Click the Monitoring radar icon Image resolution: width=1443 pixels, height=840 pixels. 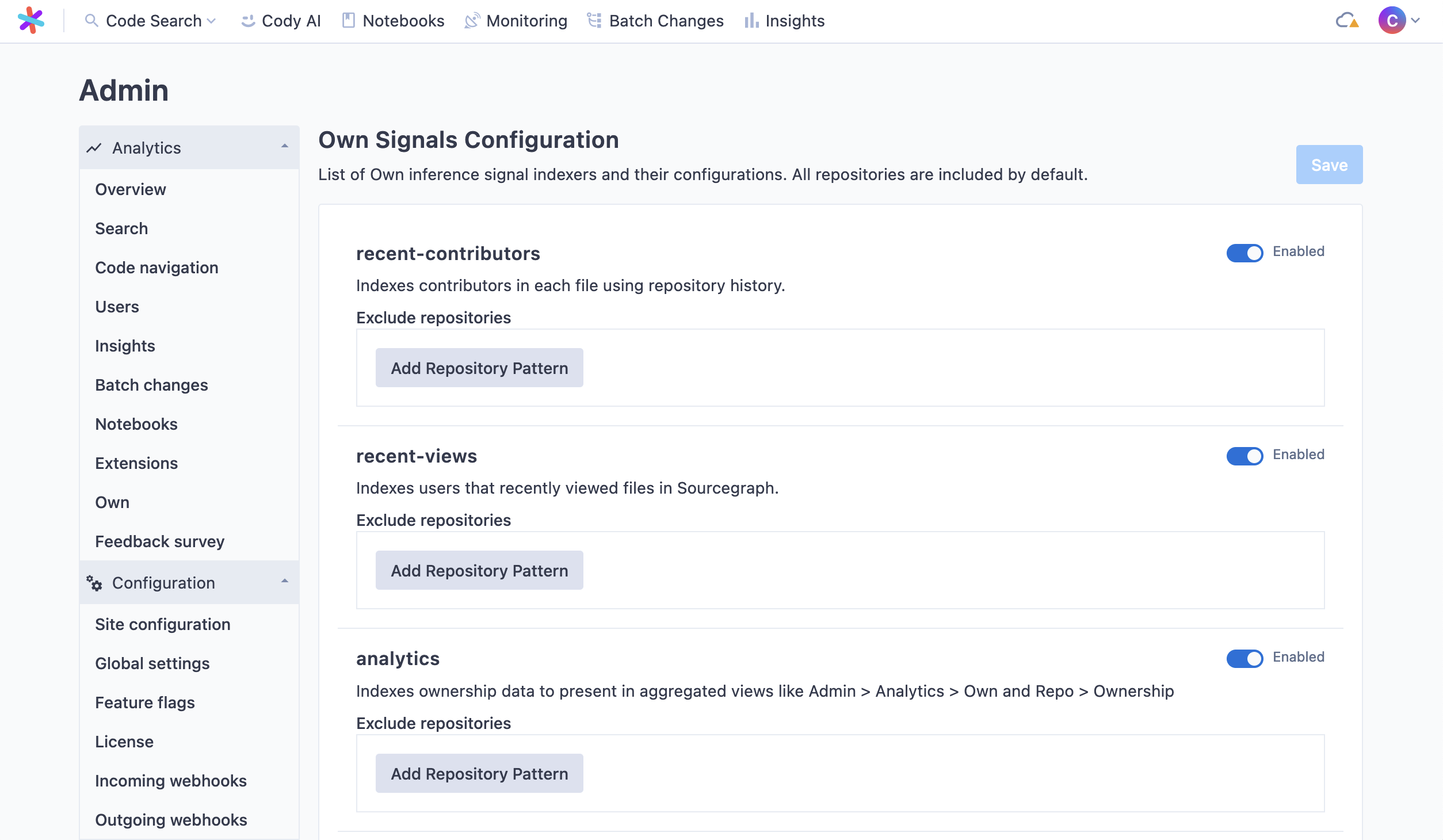point(472,21)
